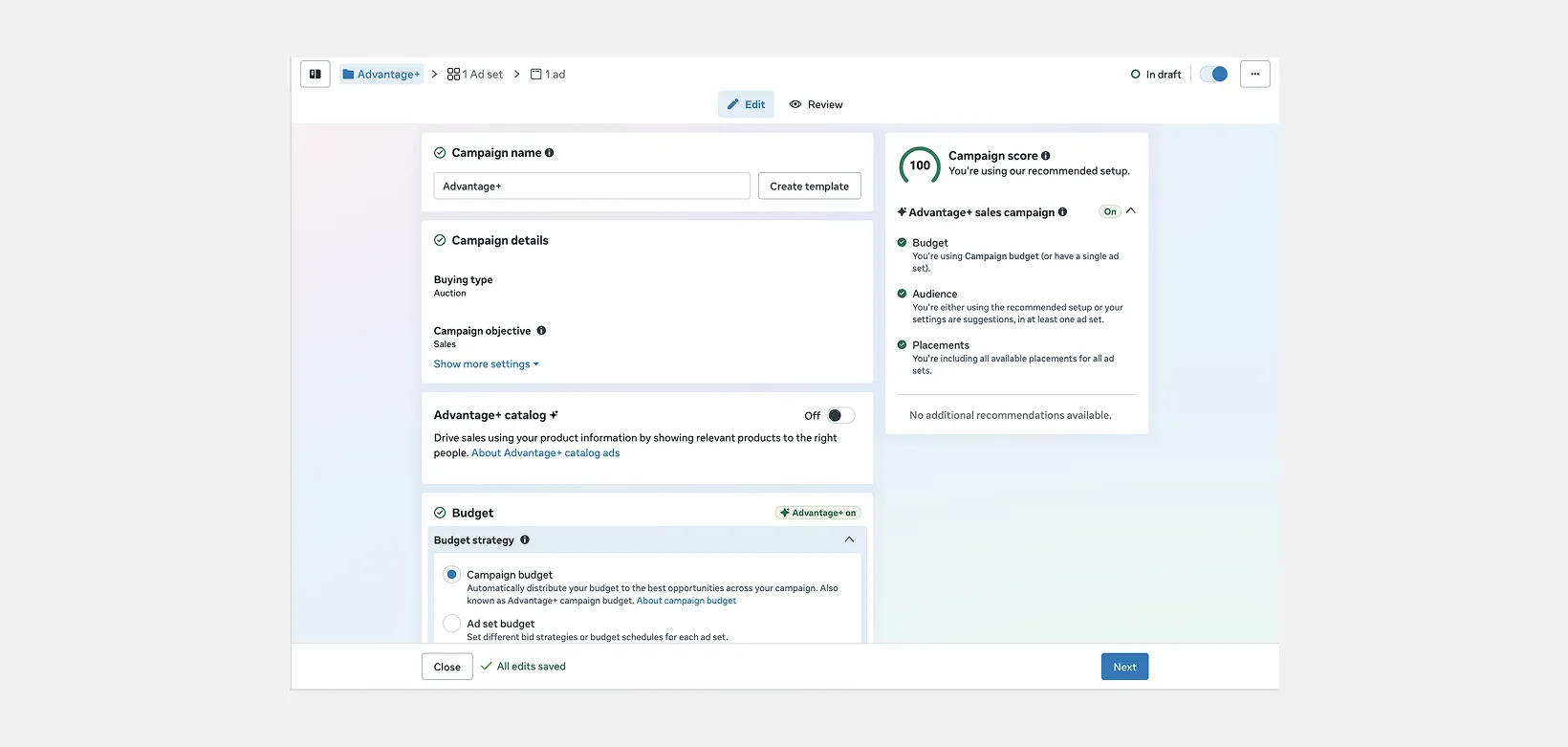Click the Advantage+ on badge in Budget
Image resolution: width=1568 pixels, height=747 pixels.
[x=817, y=513]
